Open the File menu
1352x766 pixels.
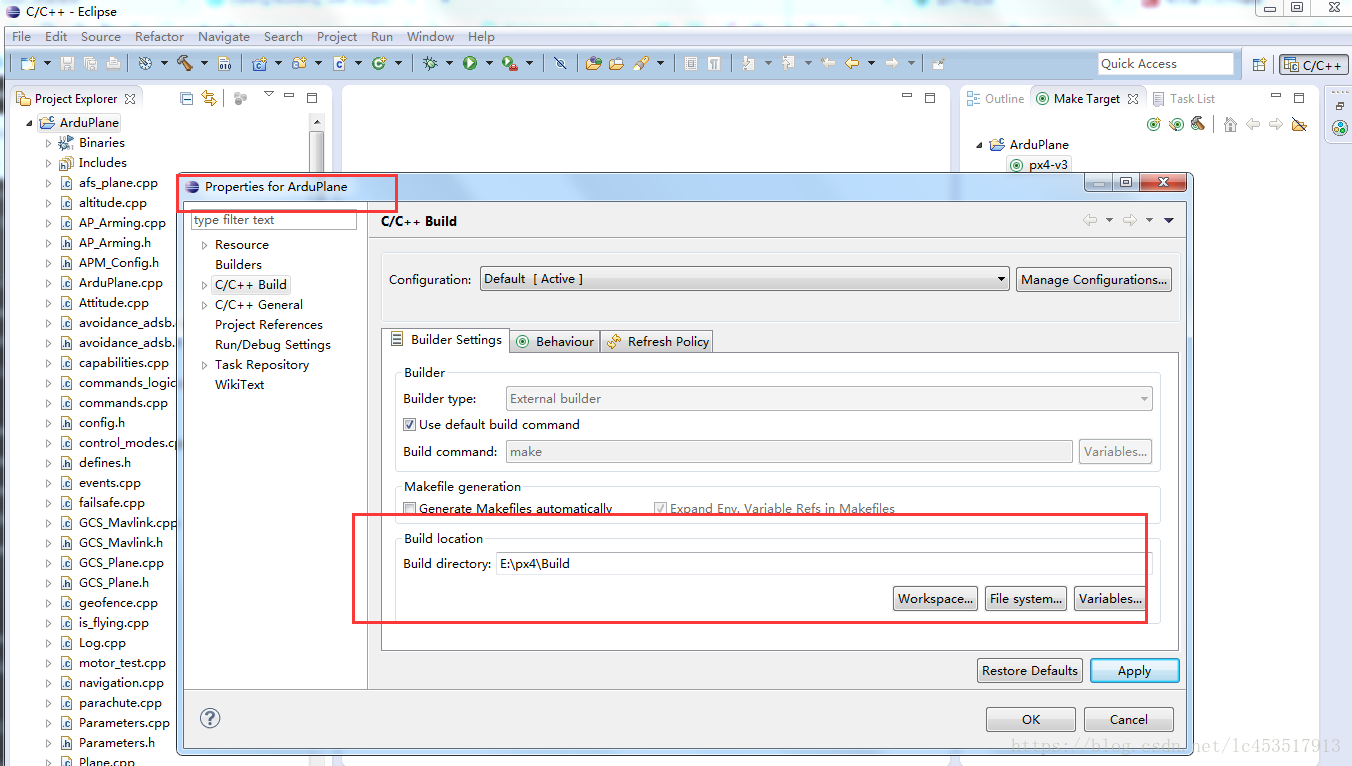21,36
